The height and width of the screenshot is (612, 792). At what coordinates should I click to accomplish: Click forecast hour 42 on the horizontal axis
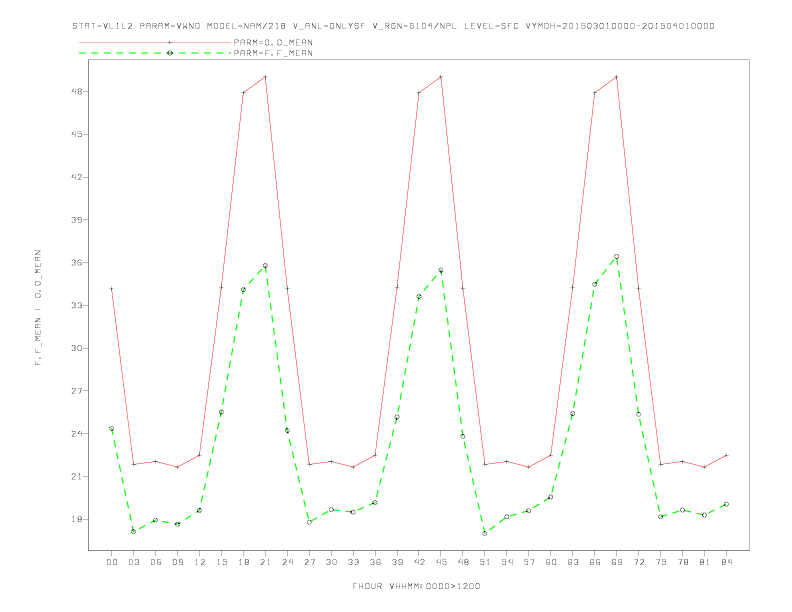pyautogui.click(x=419, y=562)
